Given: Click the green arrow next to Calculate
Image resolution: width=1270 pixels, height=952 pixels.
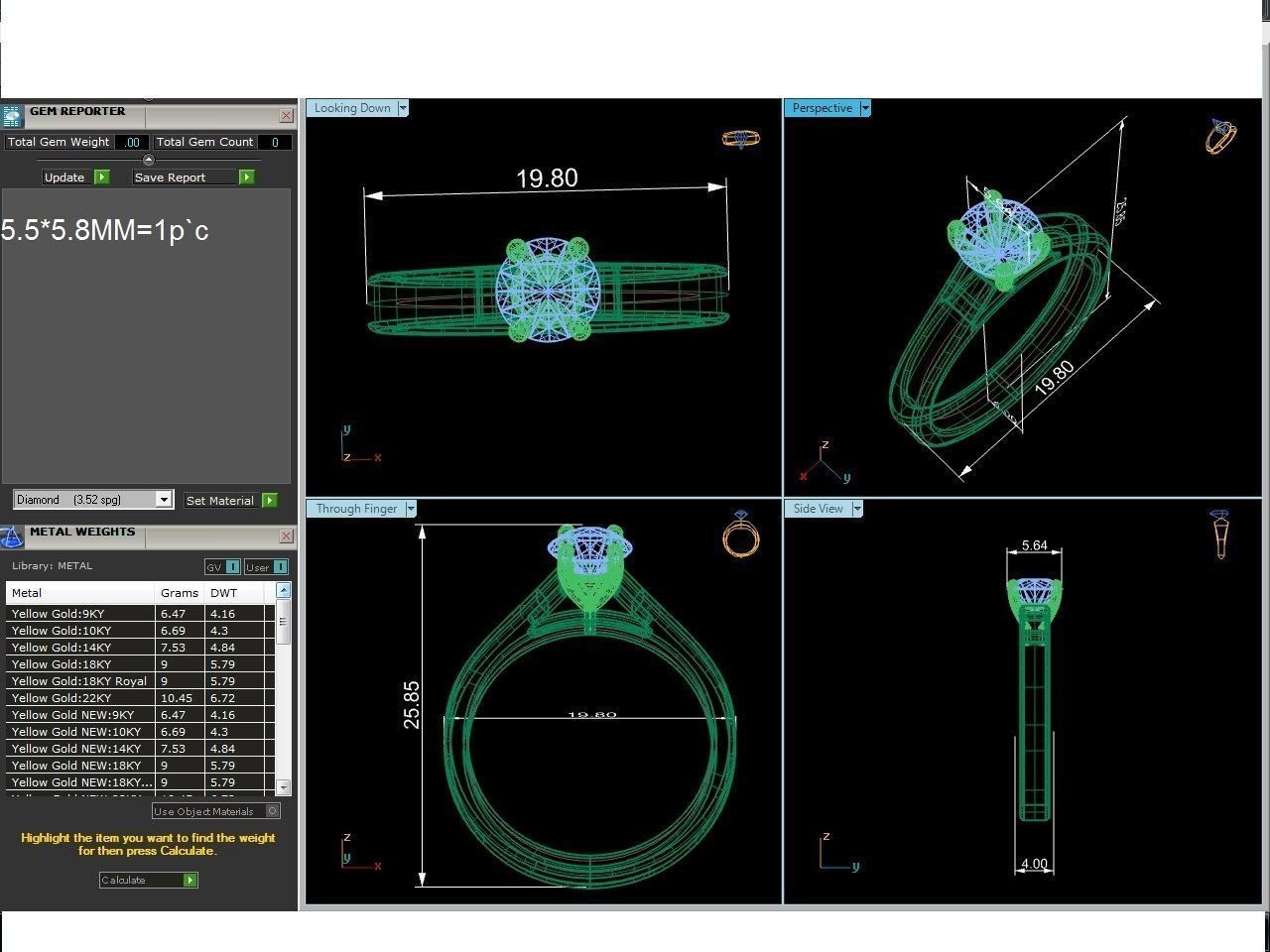Looking at the screenshot, I should click(190, 880).
